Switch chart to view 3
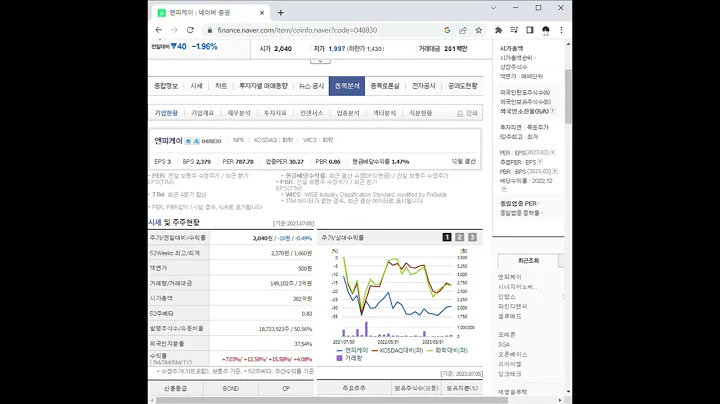The height and width of the screenshot is (404, 720). pyautogui.click(x=472, y=237)
